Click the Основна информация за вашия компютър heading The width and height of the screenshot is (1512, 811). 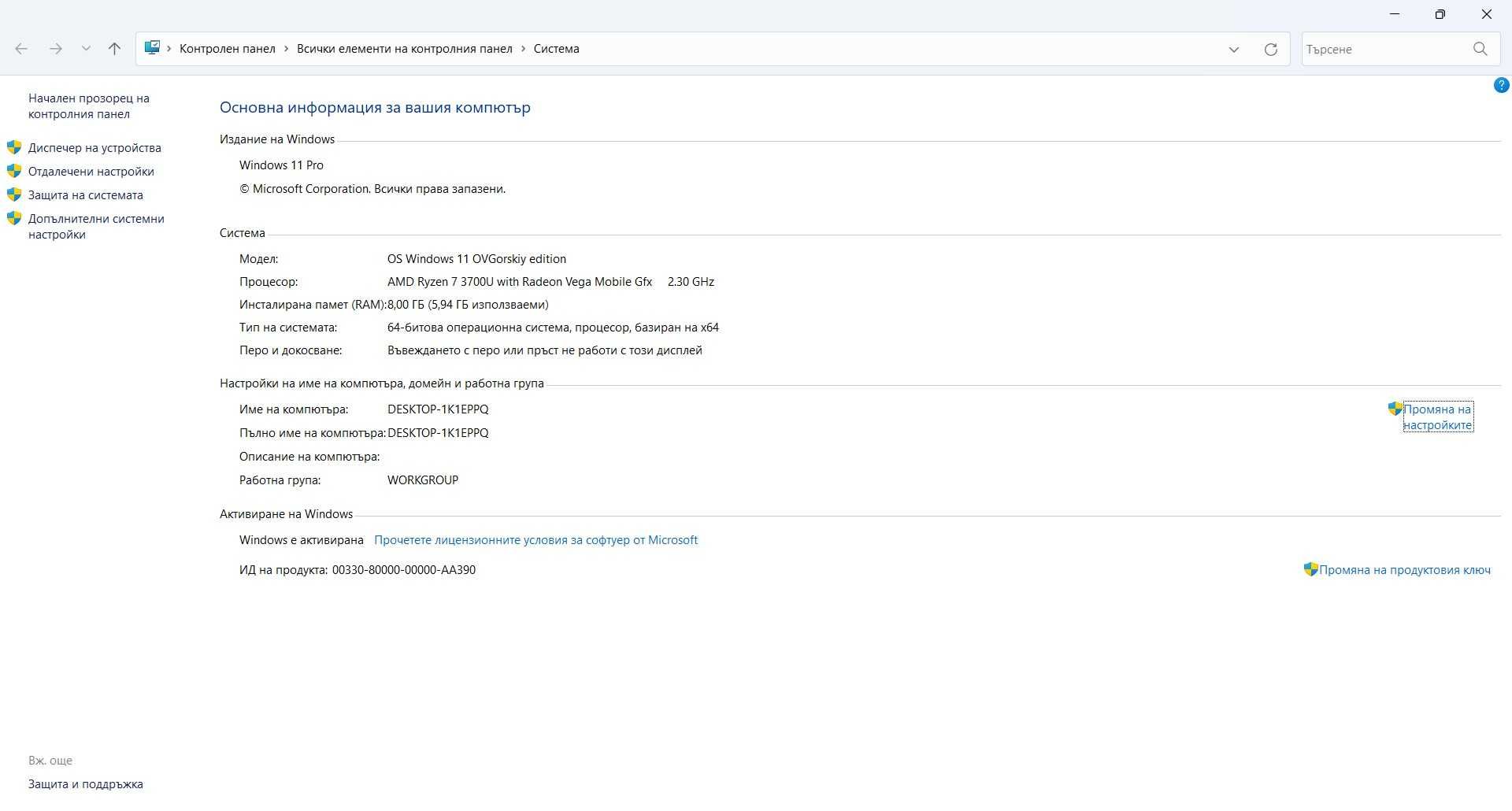pyautogui.click(x=375, y=108)
